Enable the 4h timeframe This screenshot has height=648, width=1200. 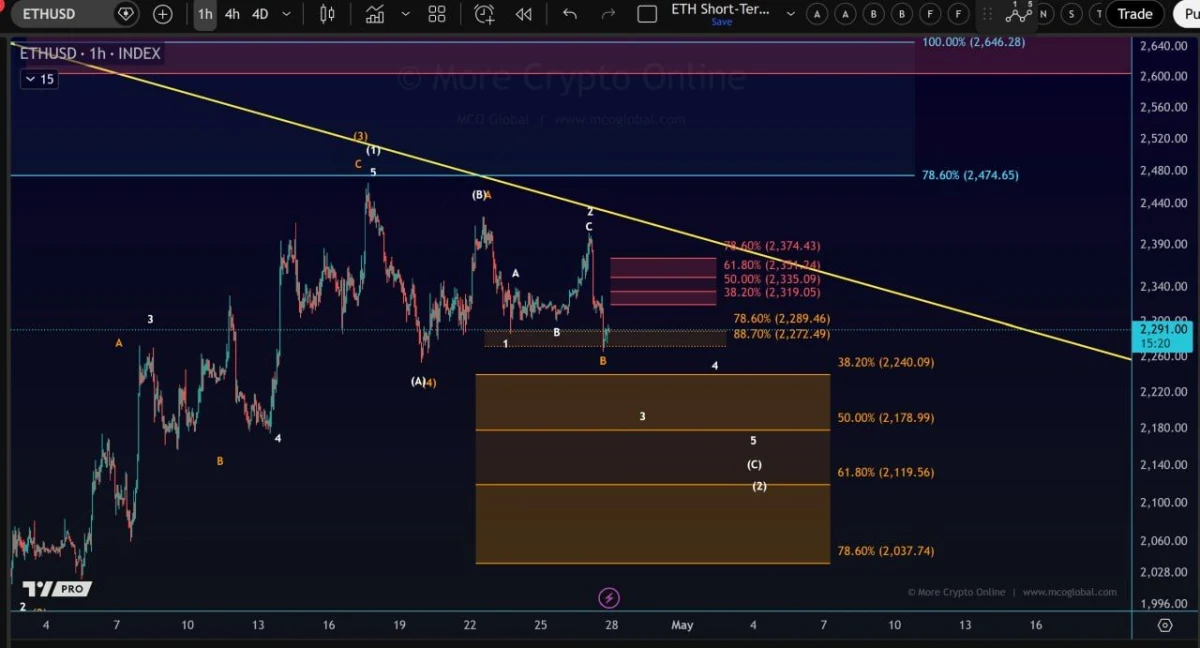(x=232, y=14)
